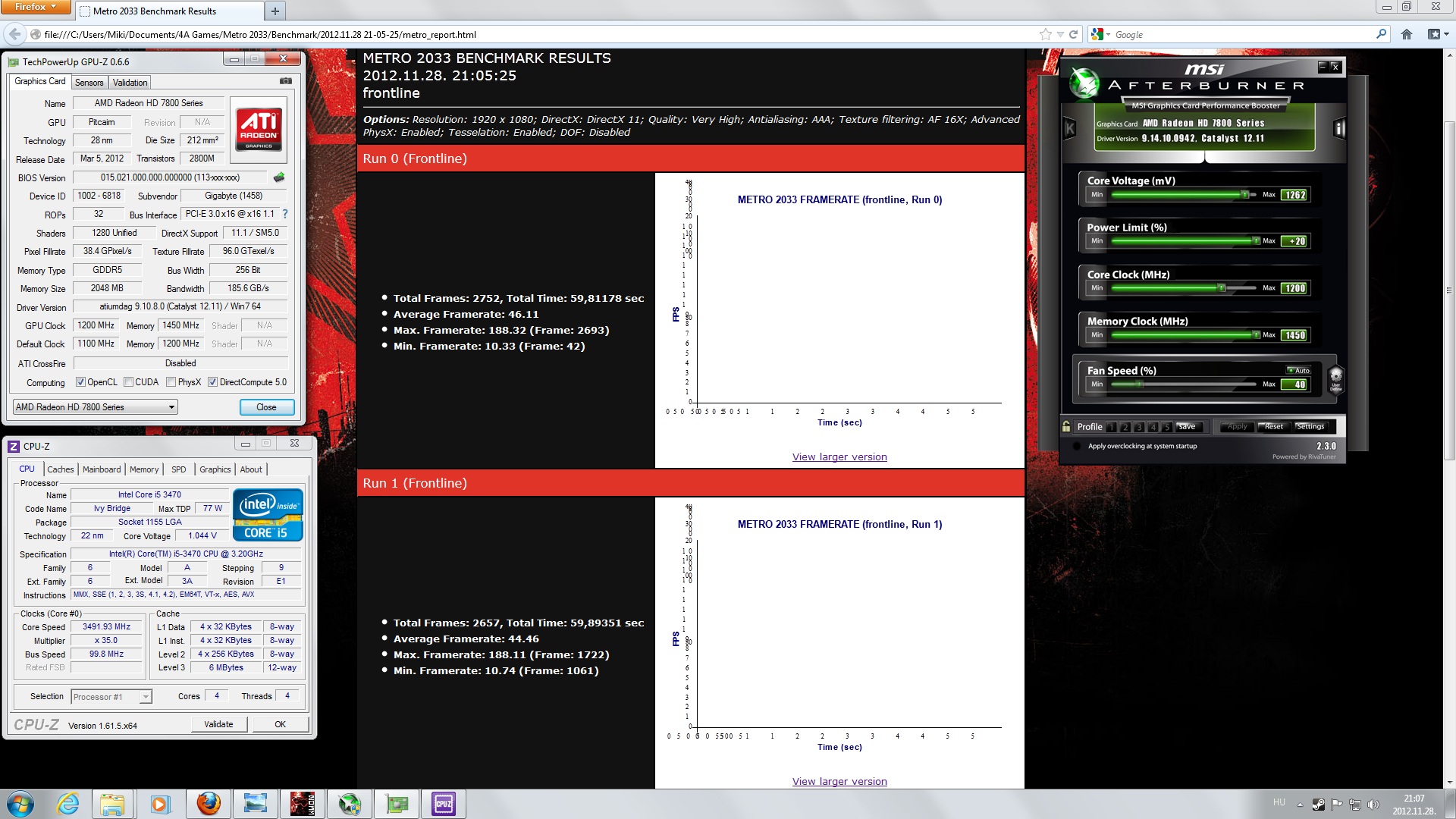Viewport: 1456px width, 819px height.
Task: Toggle Apply overclocking at system startup
Action: (1077, 446)
